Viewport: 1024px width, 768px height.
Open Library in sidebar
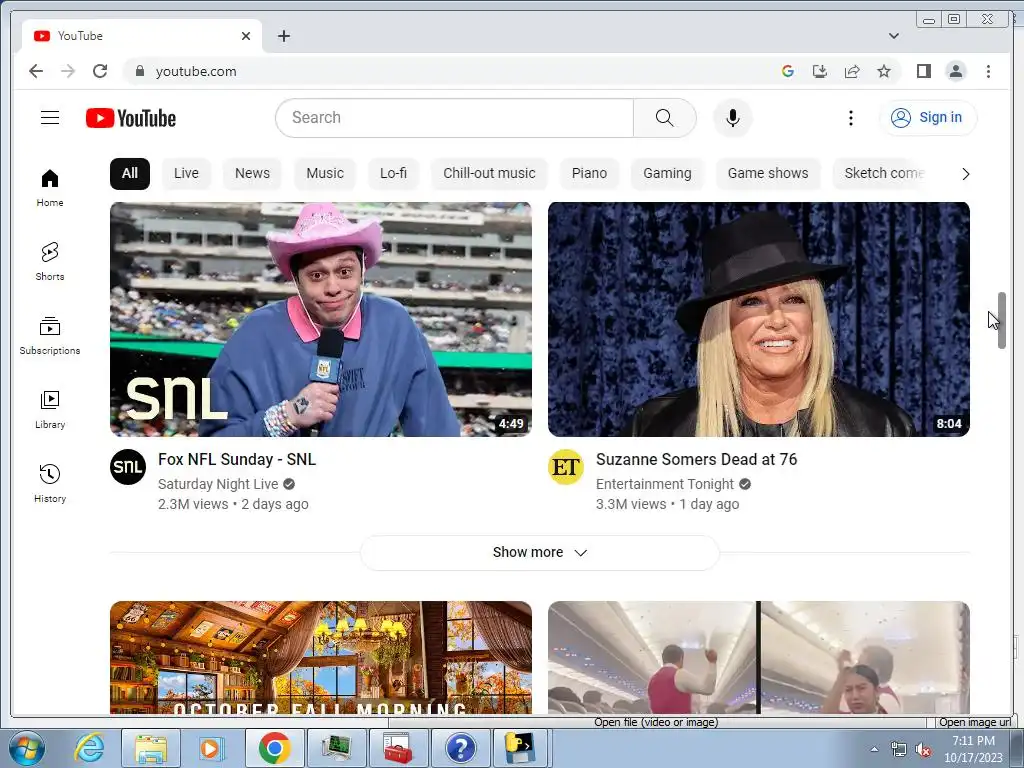[50, 409]
